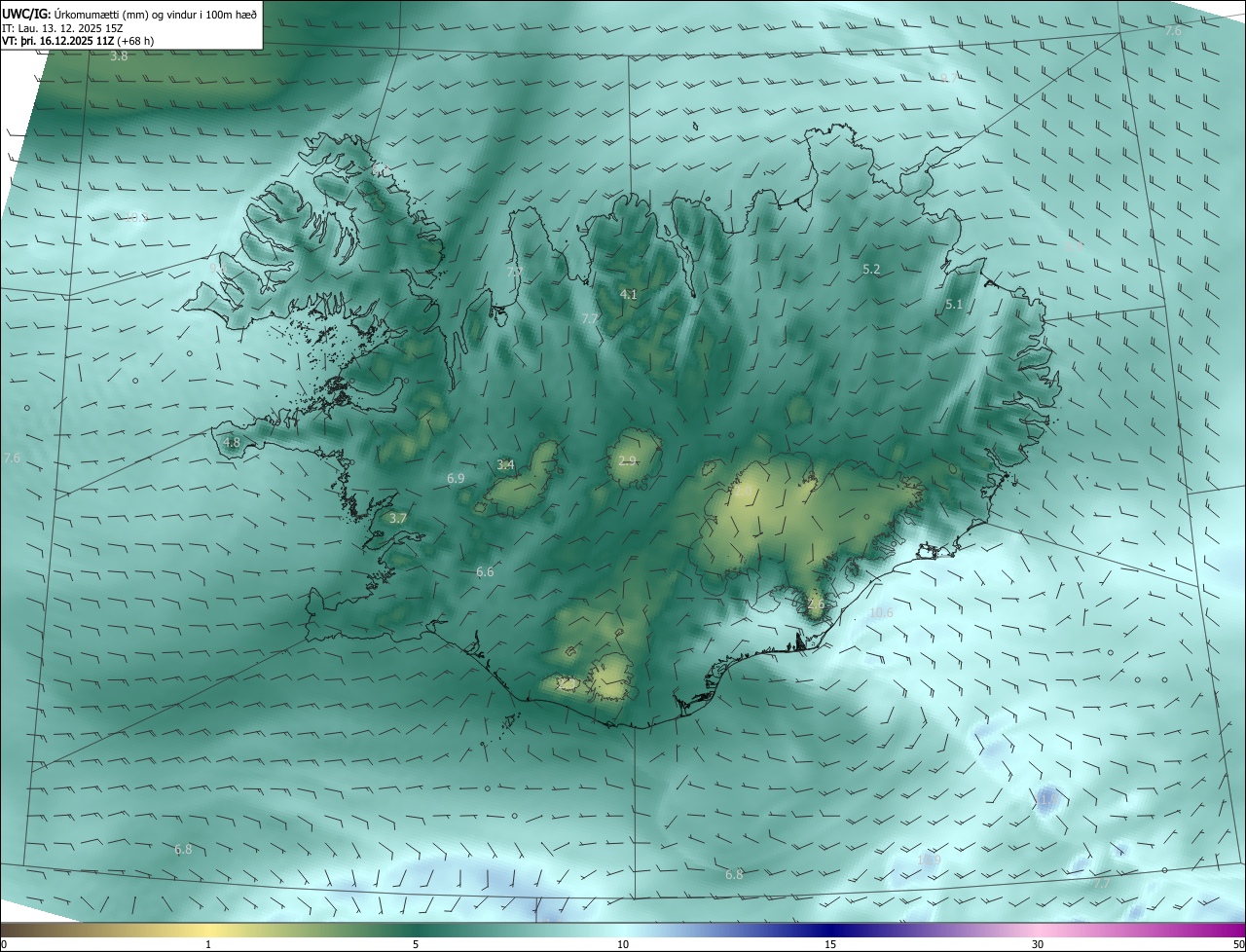Click the 2.6 value label
Screen dimensions: 1246x952
[x=816, y=604]
